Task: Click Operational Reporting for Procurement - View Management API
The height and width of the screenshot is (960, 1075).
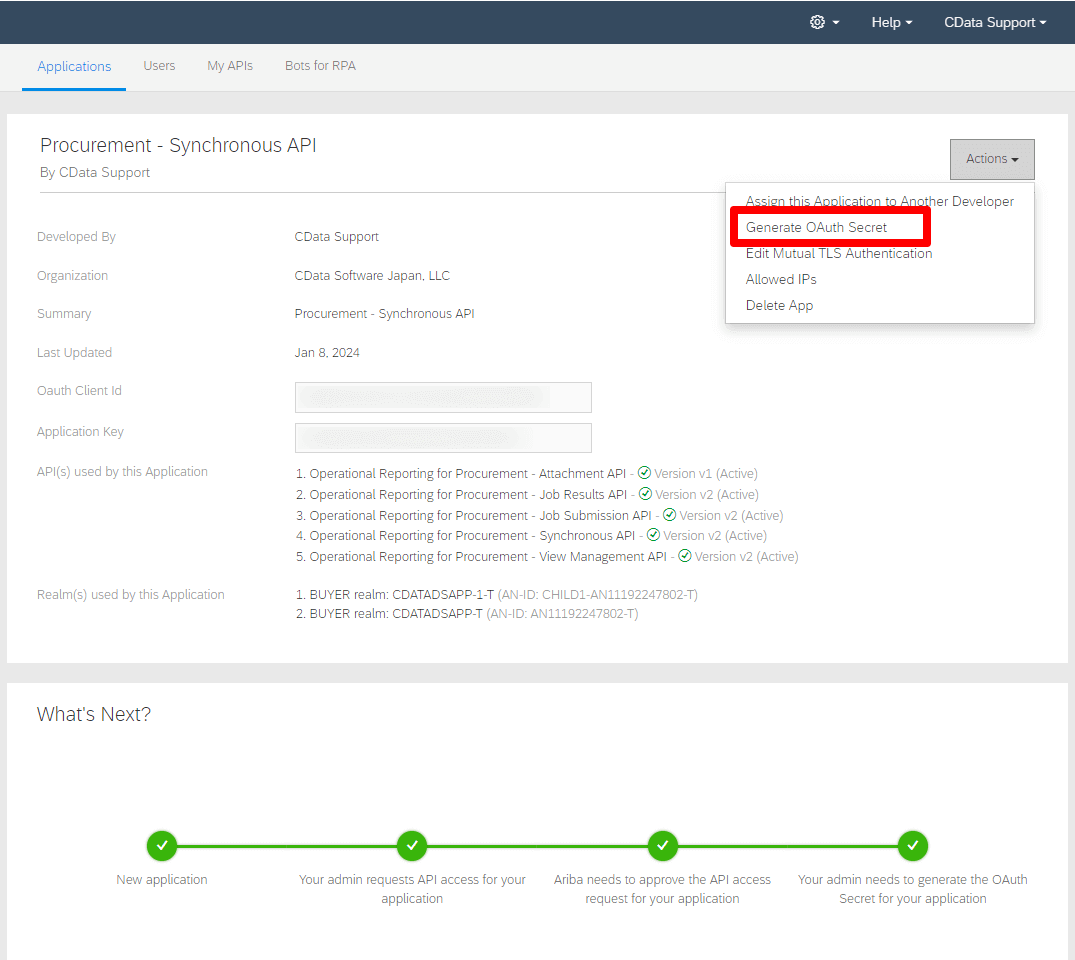Action: [488, 557]
